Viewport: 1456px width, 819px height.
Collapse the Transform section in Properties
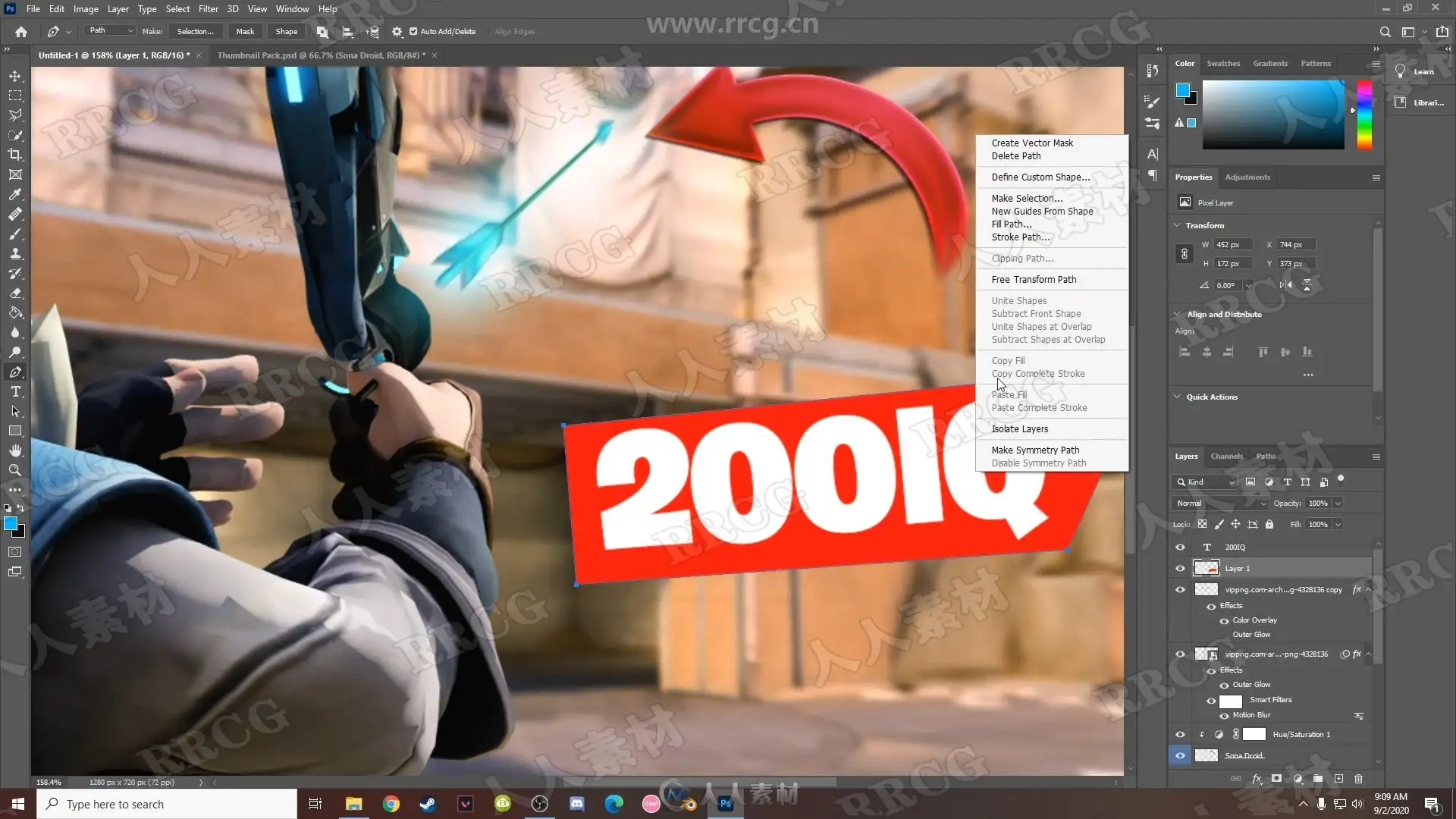1177,225
